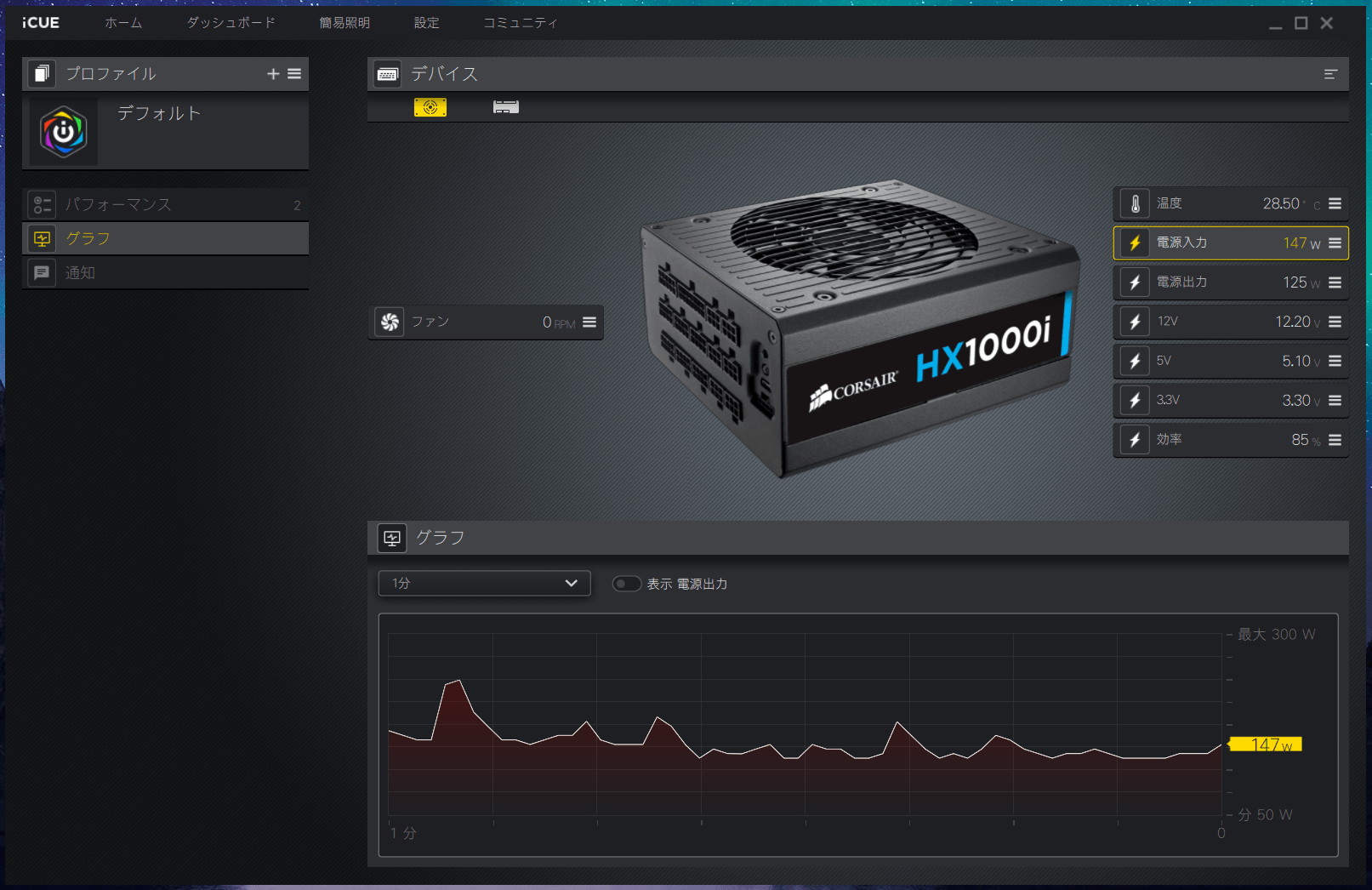Open the 電源出力 sensor menu
Viewport: 1372px width, 890px height.
[x=1335, y=282]
